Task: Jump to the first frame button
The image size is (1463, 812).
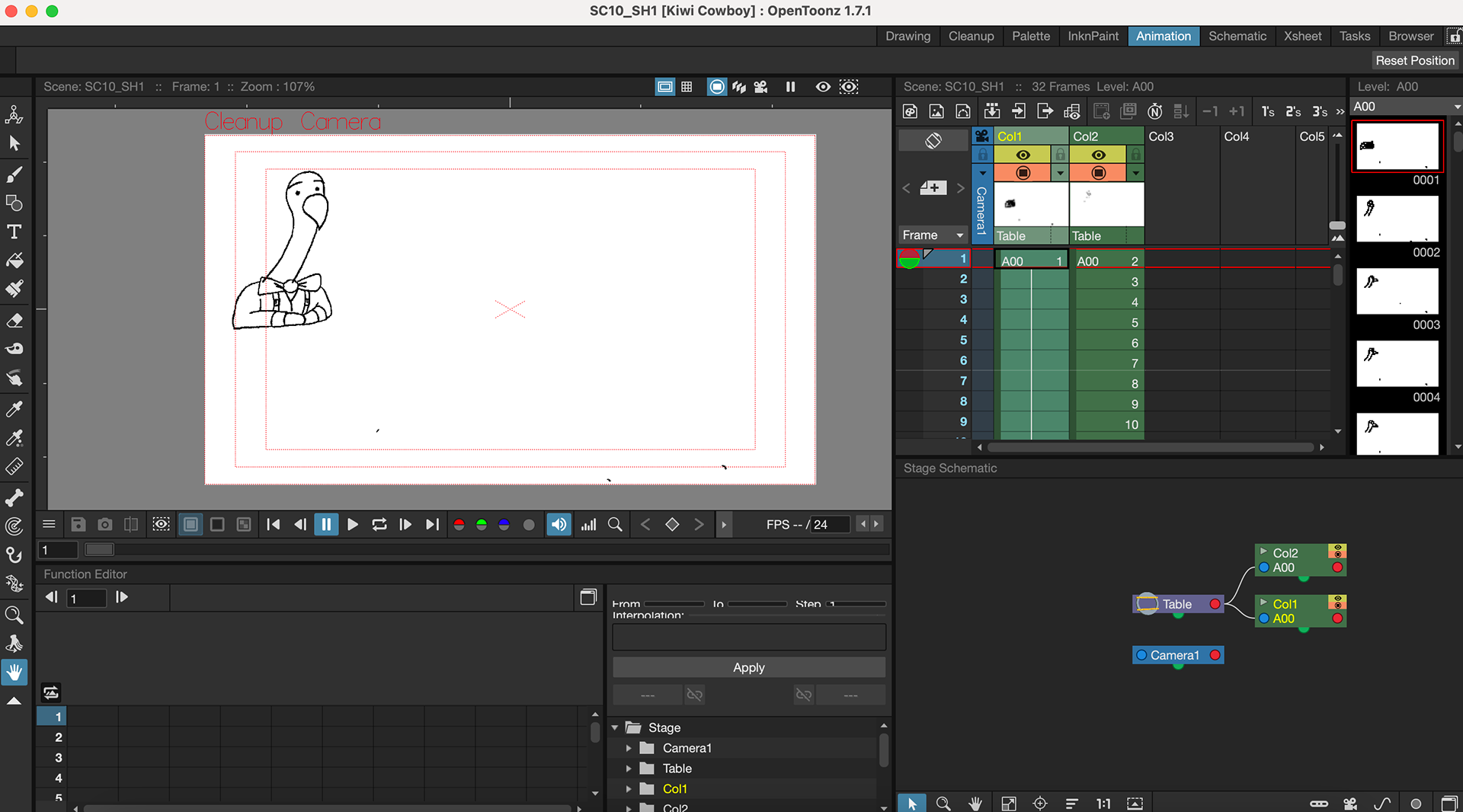Action: [x=274, y=524]
